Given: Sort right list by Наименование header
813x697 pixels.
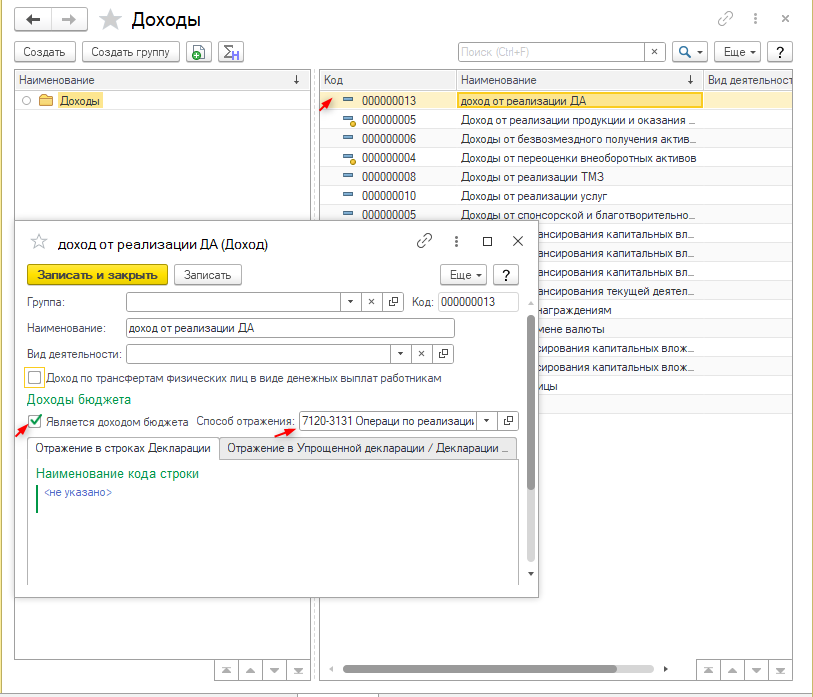Looking at the screenshot, I should tap(579, 80).
